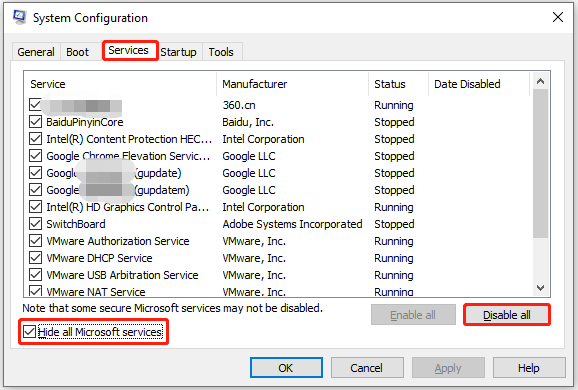Click the scrollbar down arrow
578x390 pixels.
(x=540, y=288)
